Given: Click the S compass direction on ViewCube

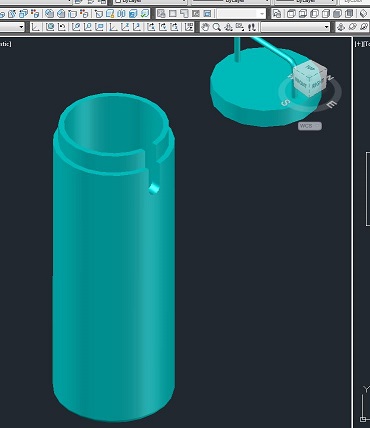Looking at the screenshot, I should (x=285, y=103).
